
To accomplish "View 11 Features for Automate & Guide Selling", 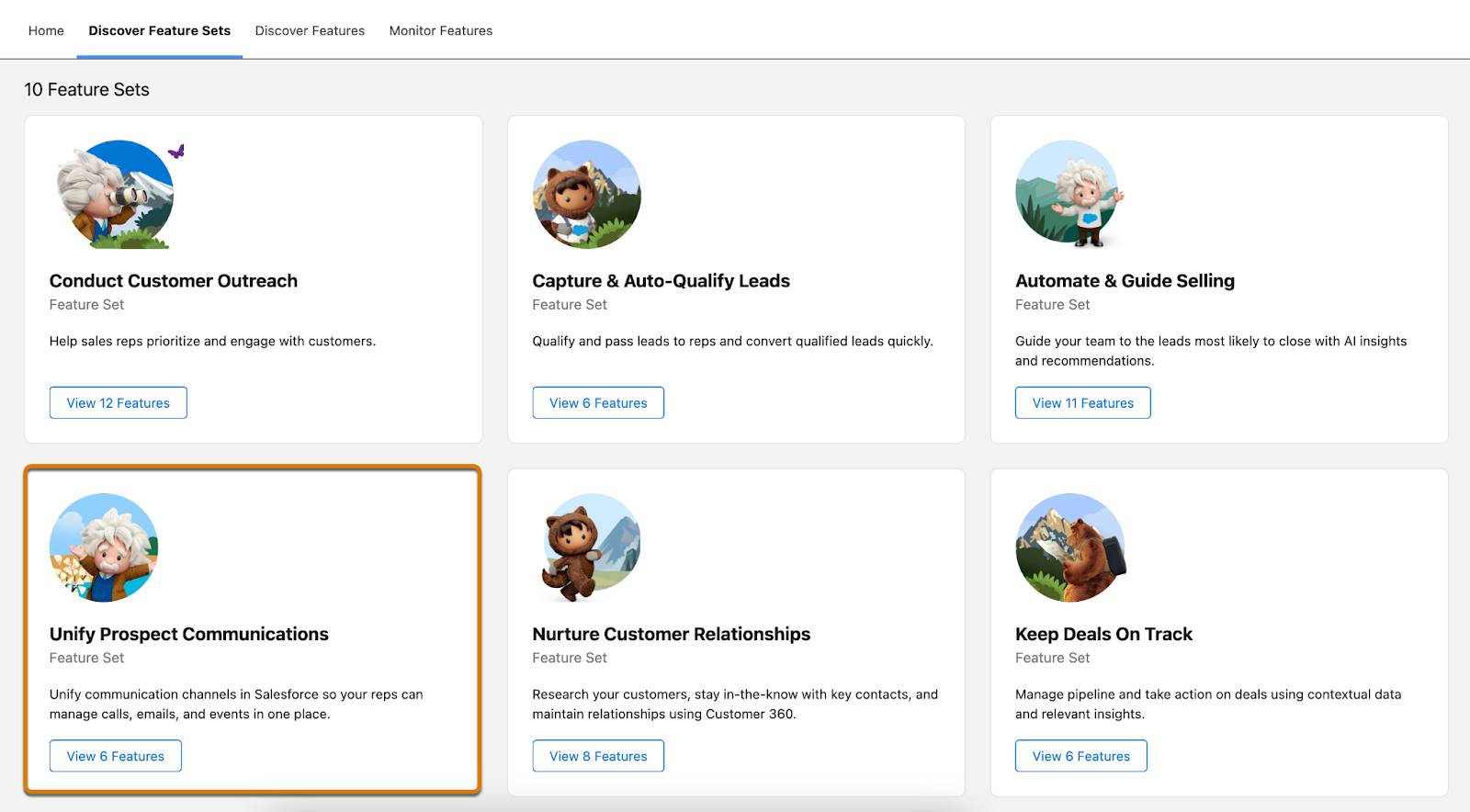I will [x=1082, y=402].
